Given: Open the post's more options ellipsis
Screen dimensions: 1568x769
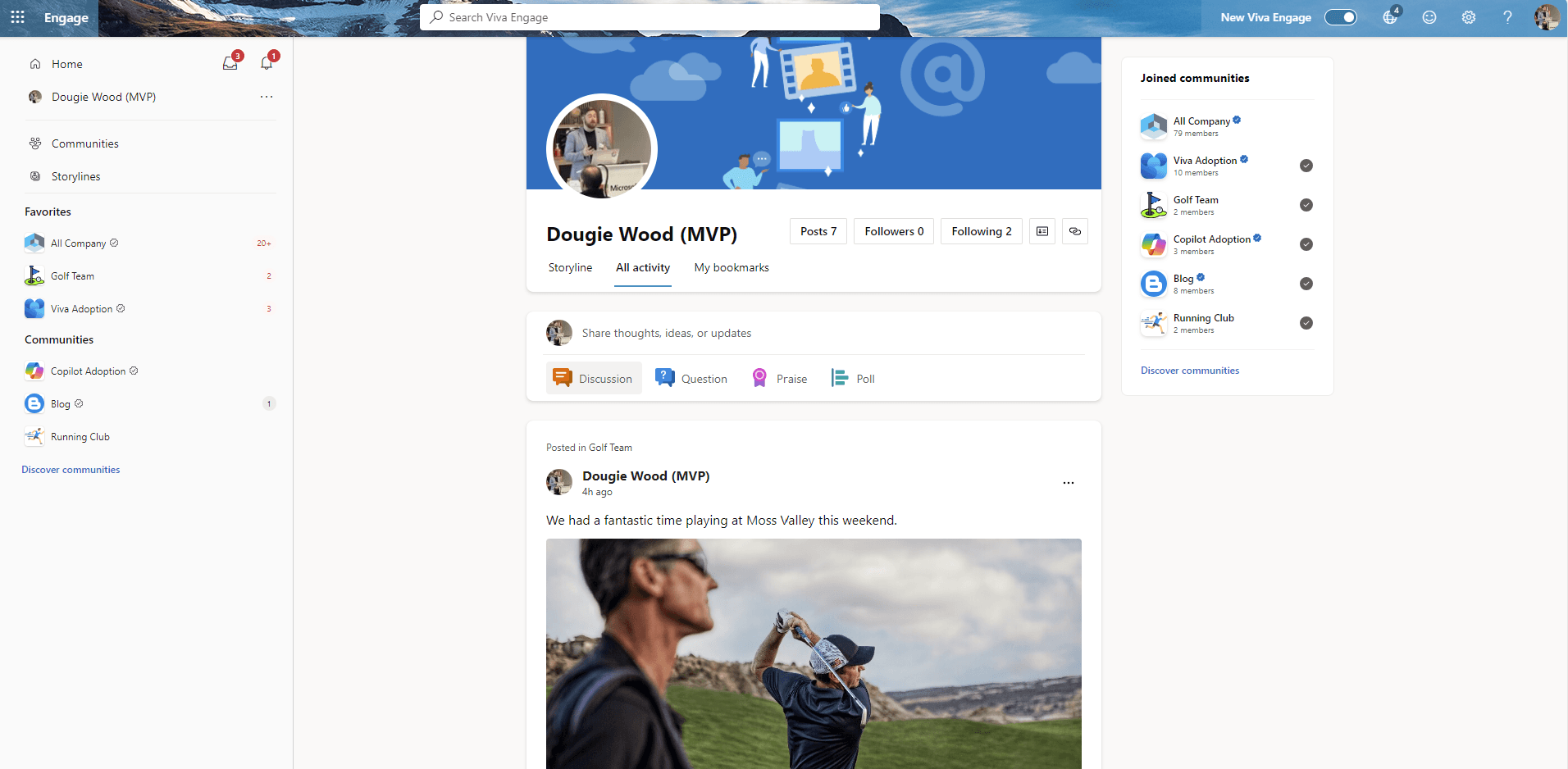Looking at the screenshot, I should (1068, 483).
